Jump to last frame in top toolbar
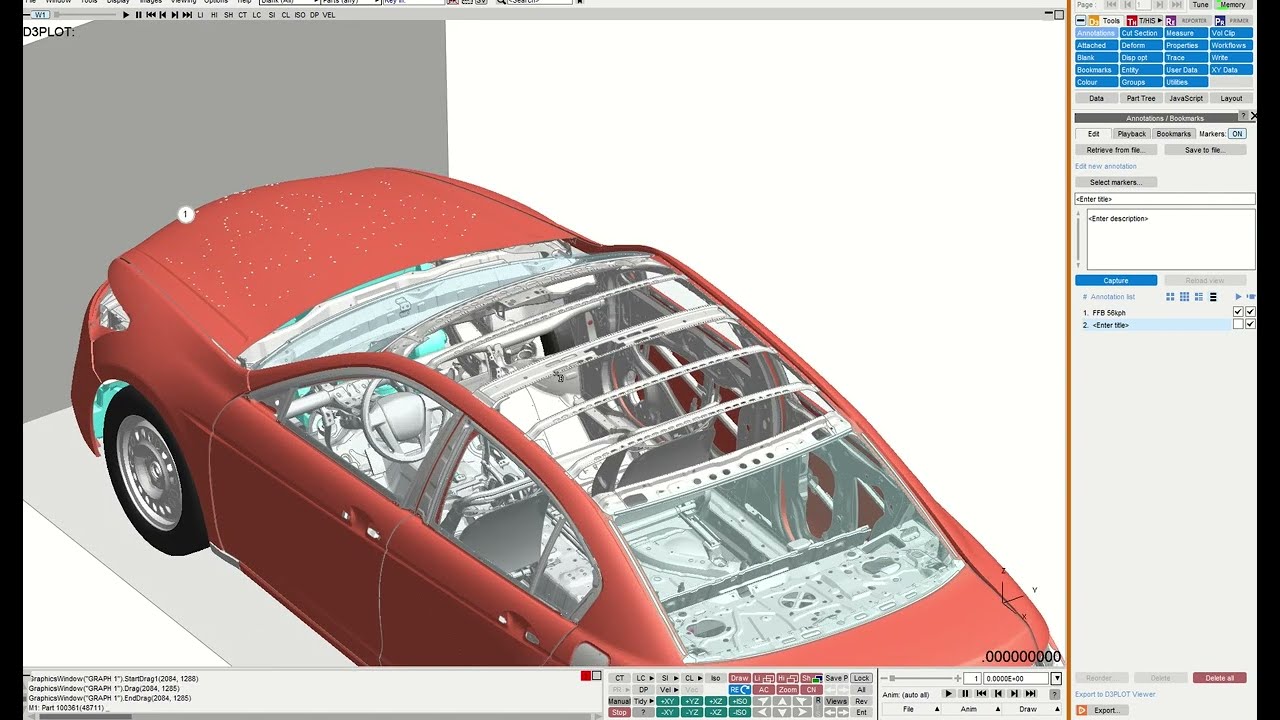The width and height of the screenshot is (1280, 720). click(187, 15)
